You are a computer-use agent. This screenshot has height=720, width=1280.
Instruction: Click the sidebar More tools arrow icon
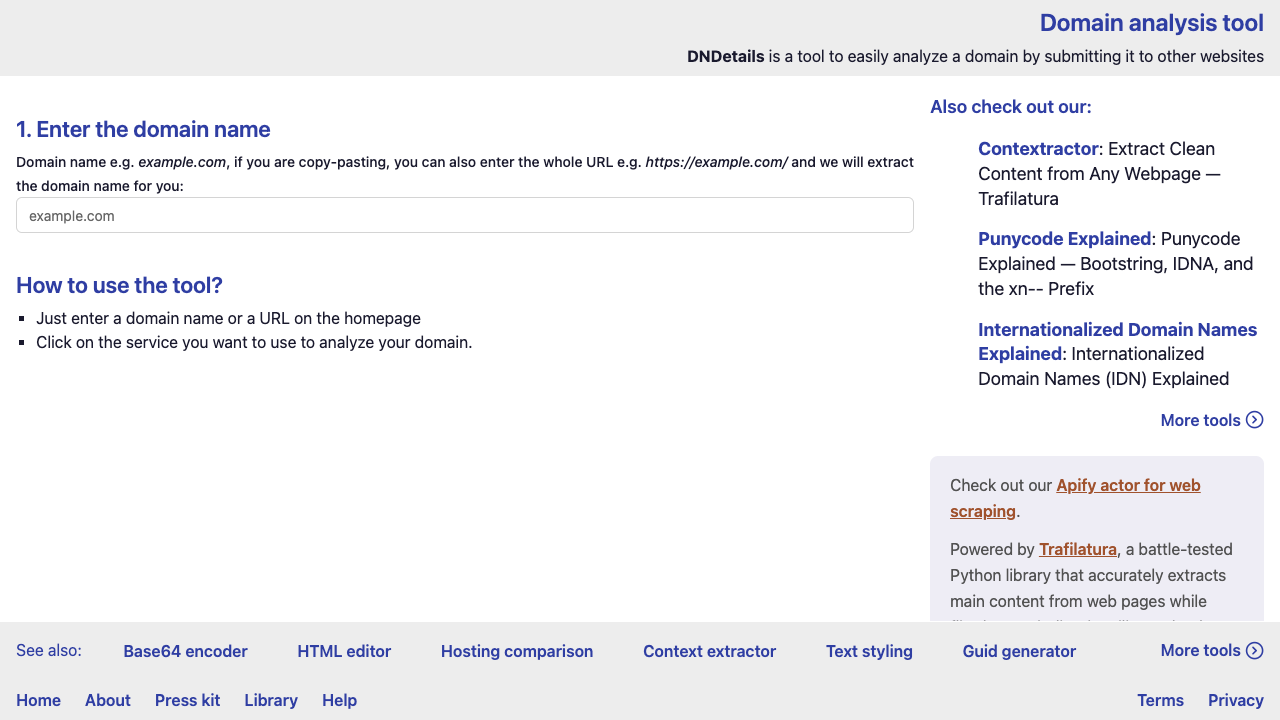1254,420
